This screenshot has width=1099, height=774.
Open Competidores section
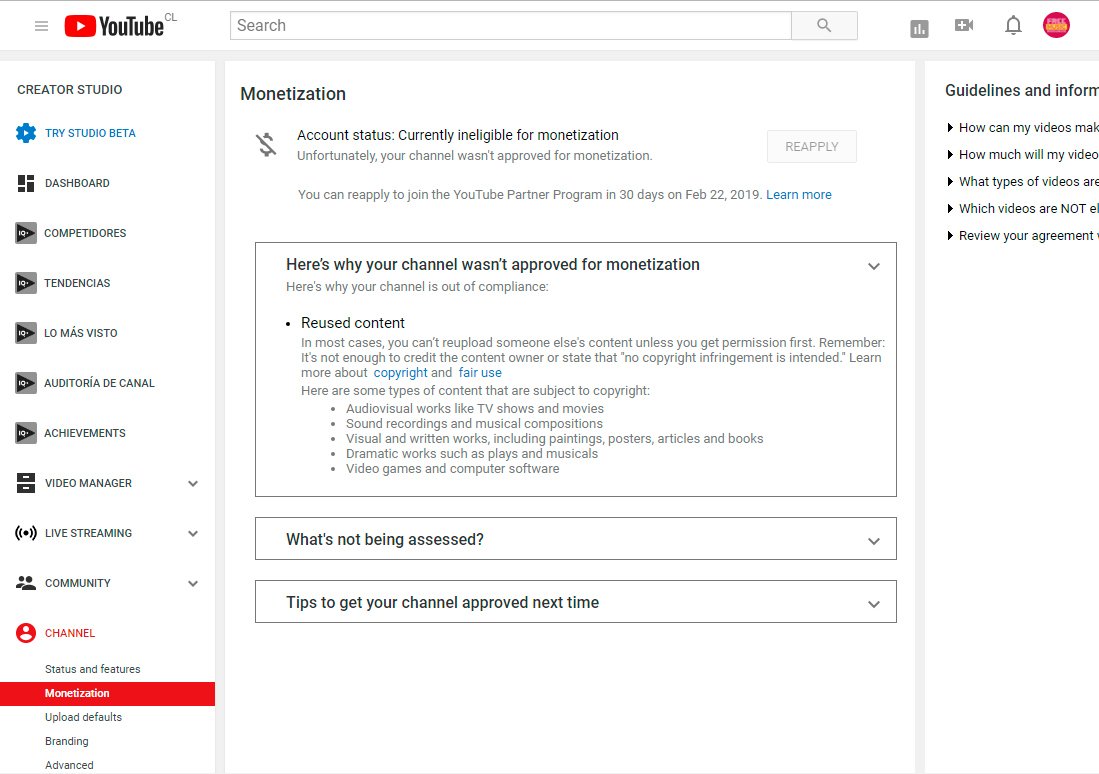click(85, 233)
